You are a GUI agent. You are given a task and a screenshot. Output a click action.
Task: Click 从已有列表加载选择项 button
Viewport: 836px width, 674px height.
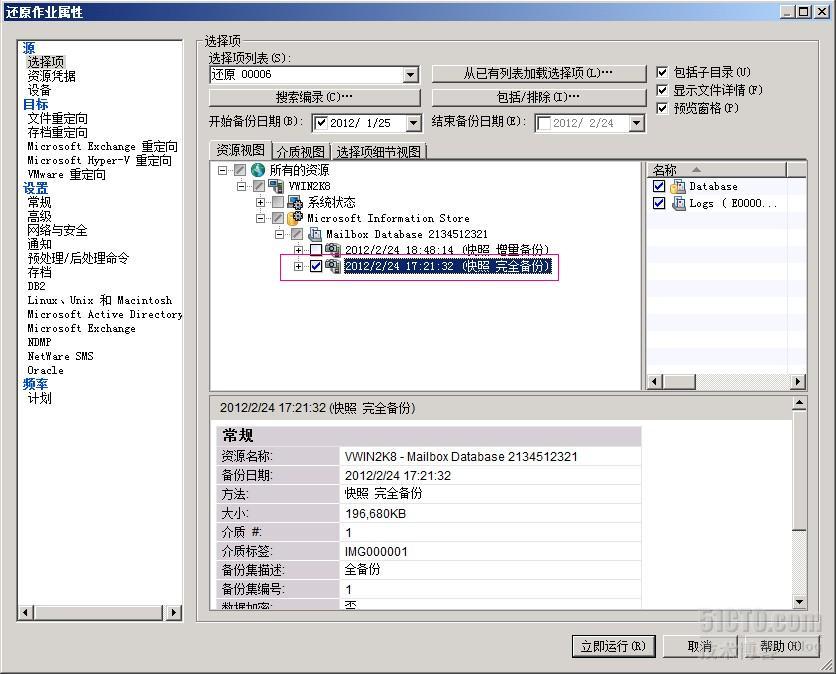tap(538, 73)
